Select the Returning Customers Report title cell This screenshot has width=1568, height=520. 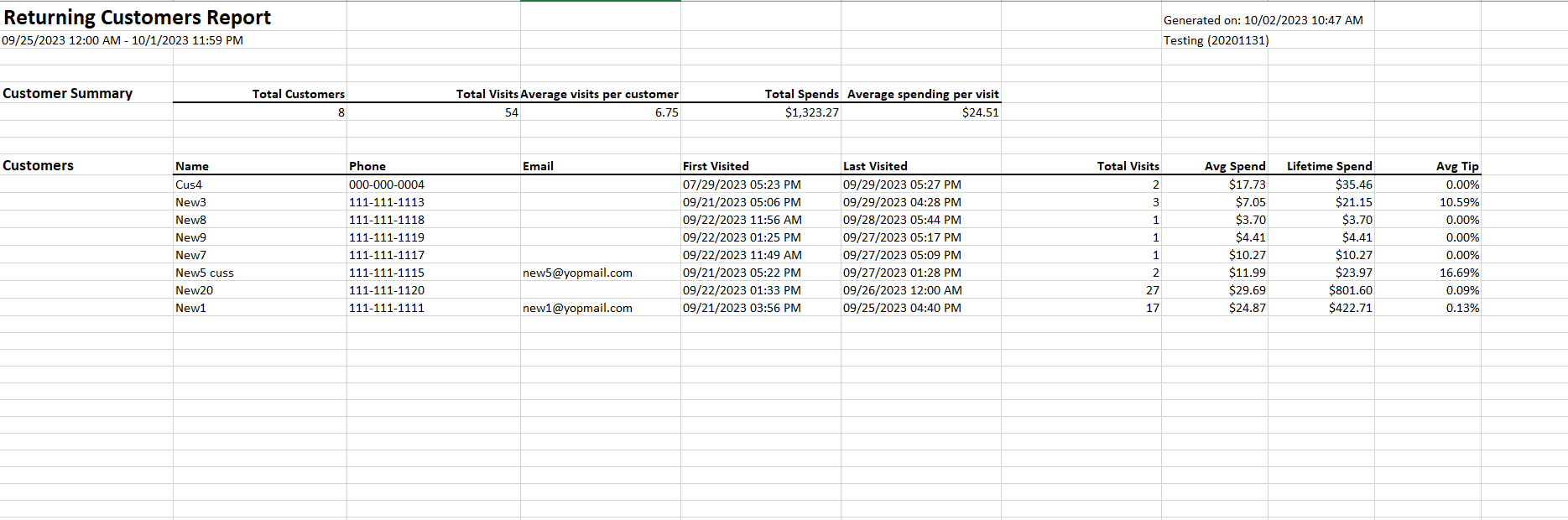coord(137,18)
